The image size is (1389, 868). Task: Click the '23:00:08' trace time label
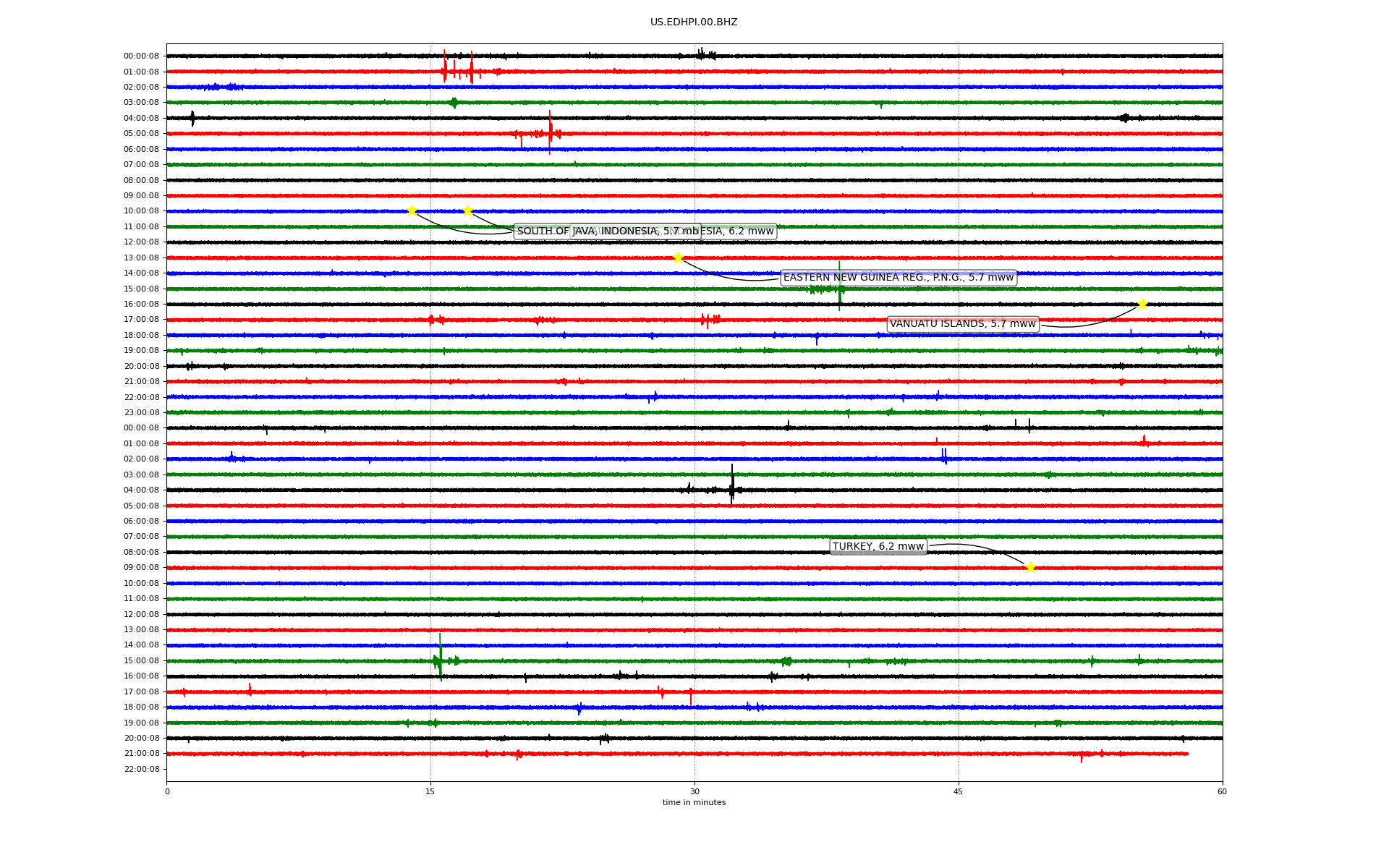pyautogui.click(x=141, y=413)
